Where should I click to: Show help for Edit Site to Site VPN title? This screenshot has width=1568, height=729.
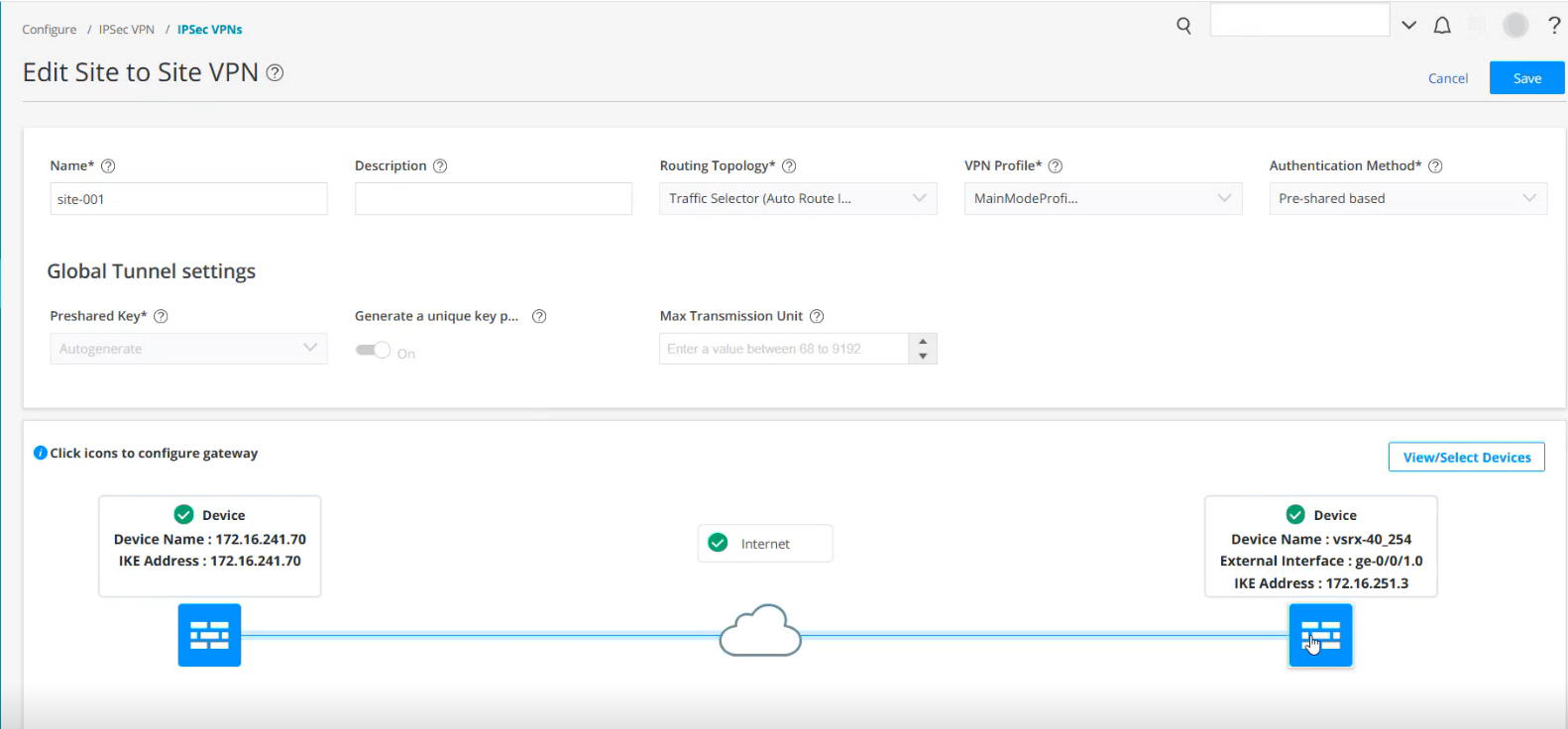coord(276,72)
